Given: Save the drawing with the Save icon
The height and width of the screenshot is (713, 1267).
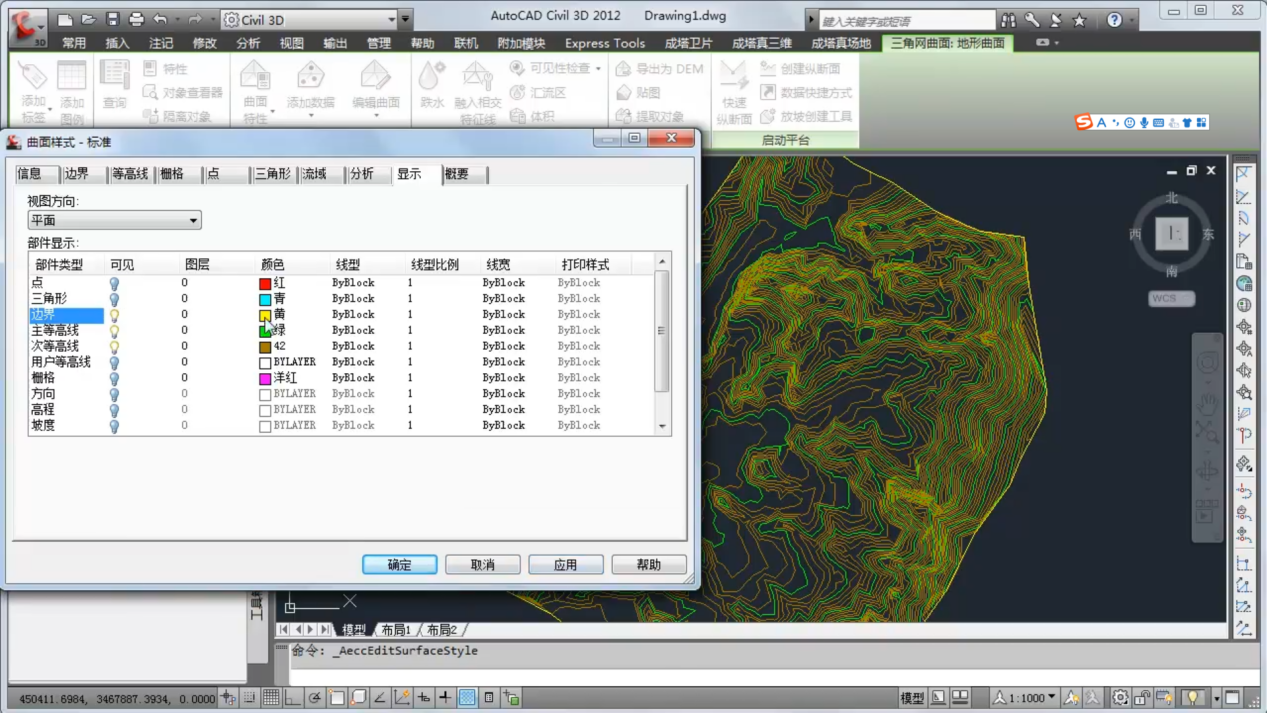Looking at the screenshot, I should click(112, 19).
